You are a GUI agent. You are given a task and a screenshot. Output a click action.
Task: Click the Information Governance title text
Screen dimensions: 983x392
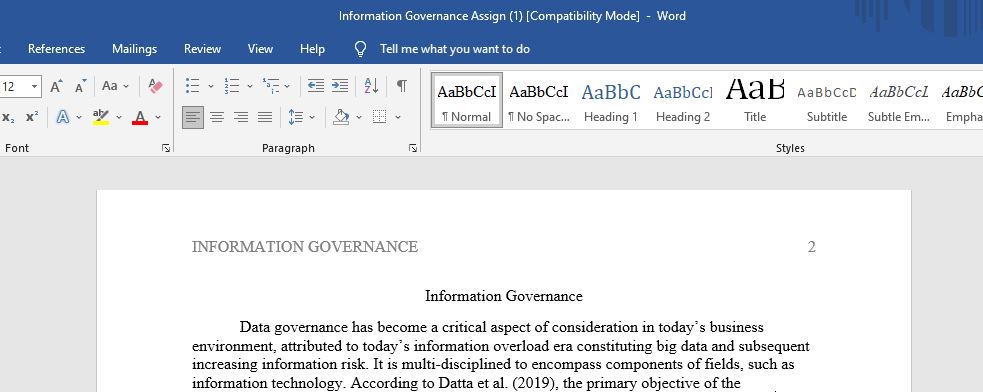pos(503,296)
